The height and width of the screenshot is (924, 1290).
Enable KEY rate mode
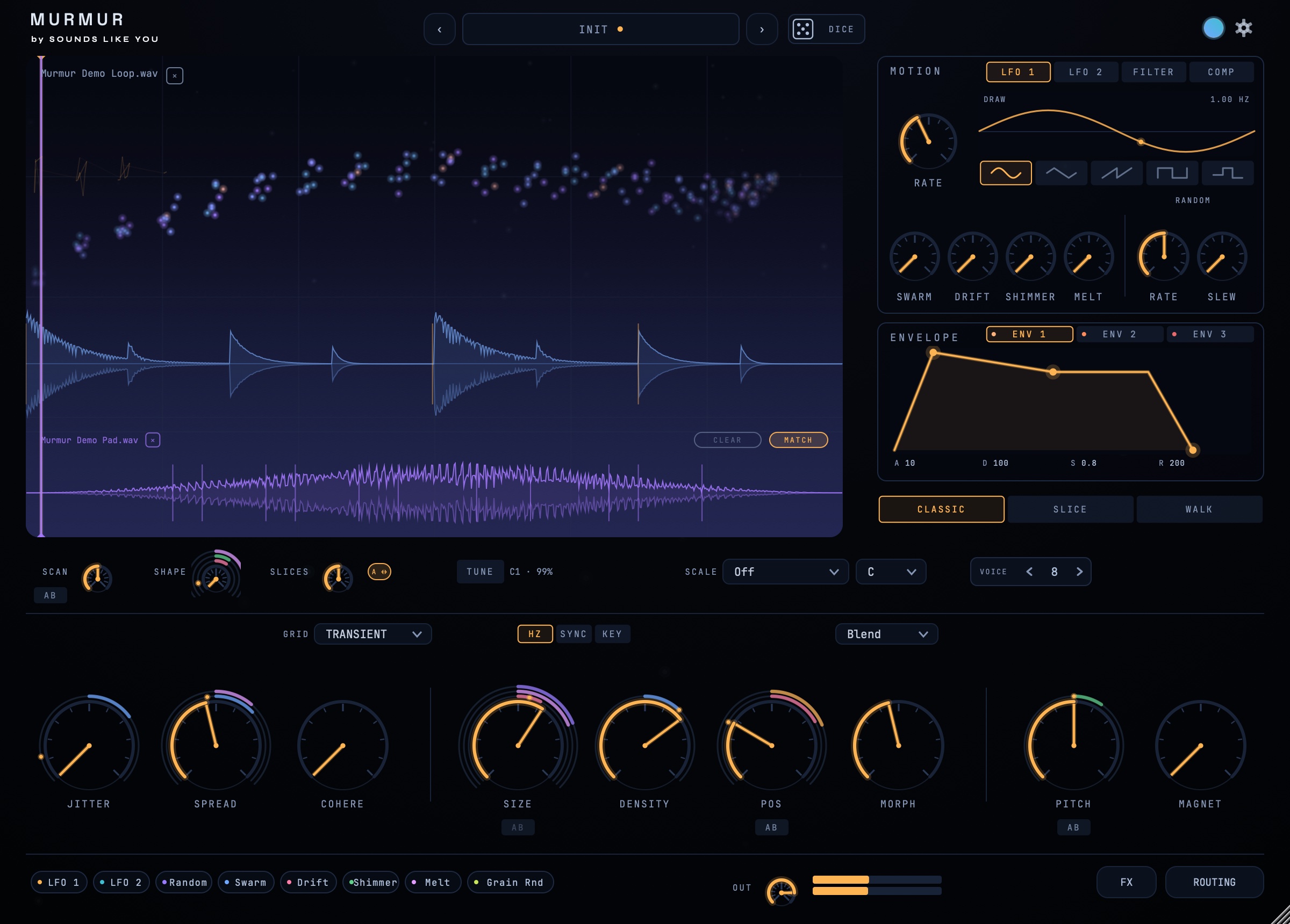(x=612, y=634)
